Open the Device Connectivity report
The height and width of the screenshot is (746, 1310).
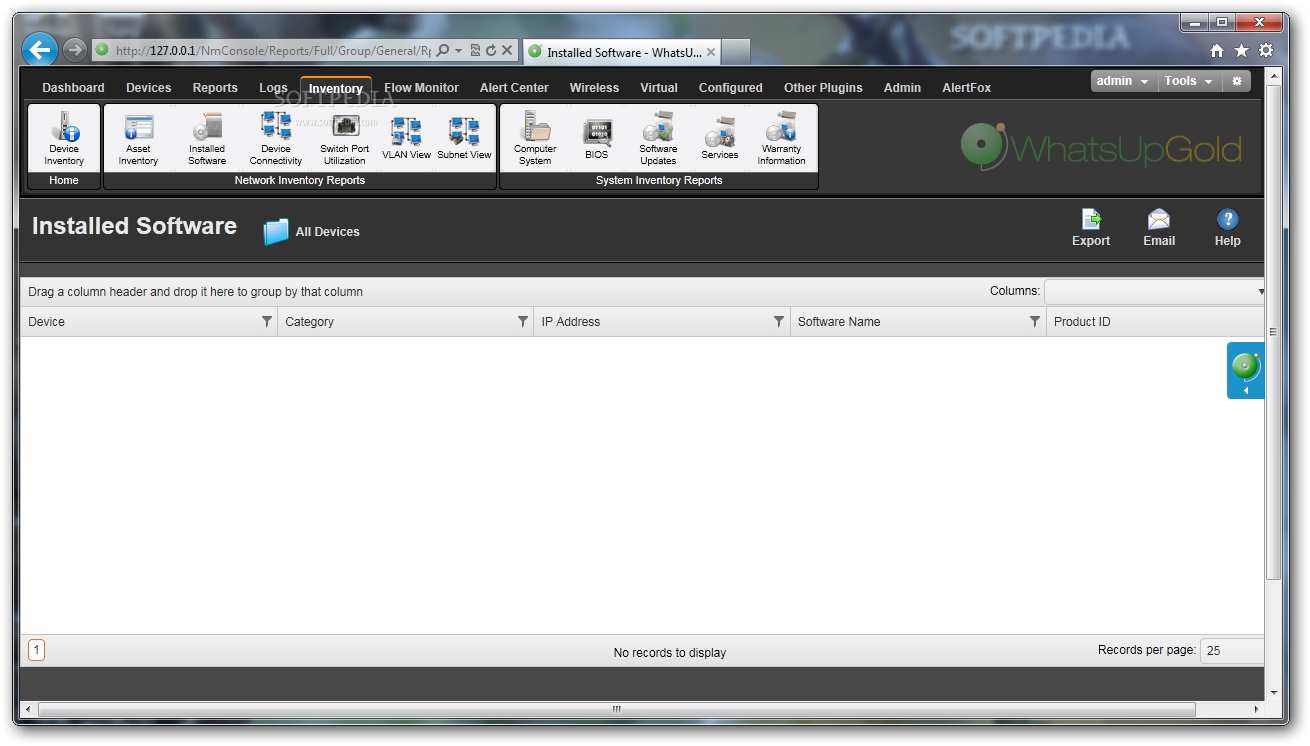pos(275,140)
